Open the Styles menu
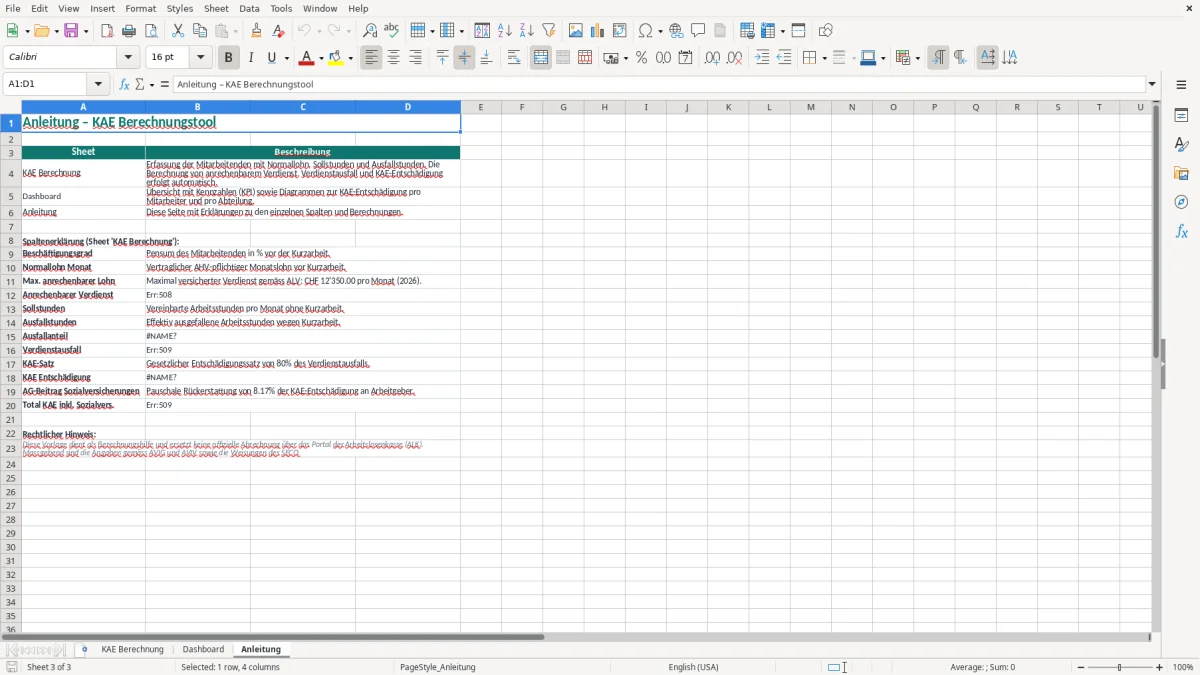1200x675 pixels. pos(180,8)
